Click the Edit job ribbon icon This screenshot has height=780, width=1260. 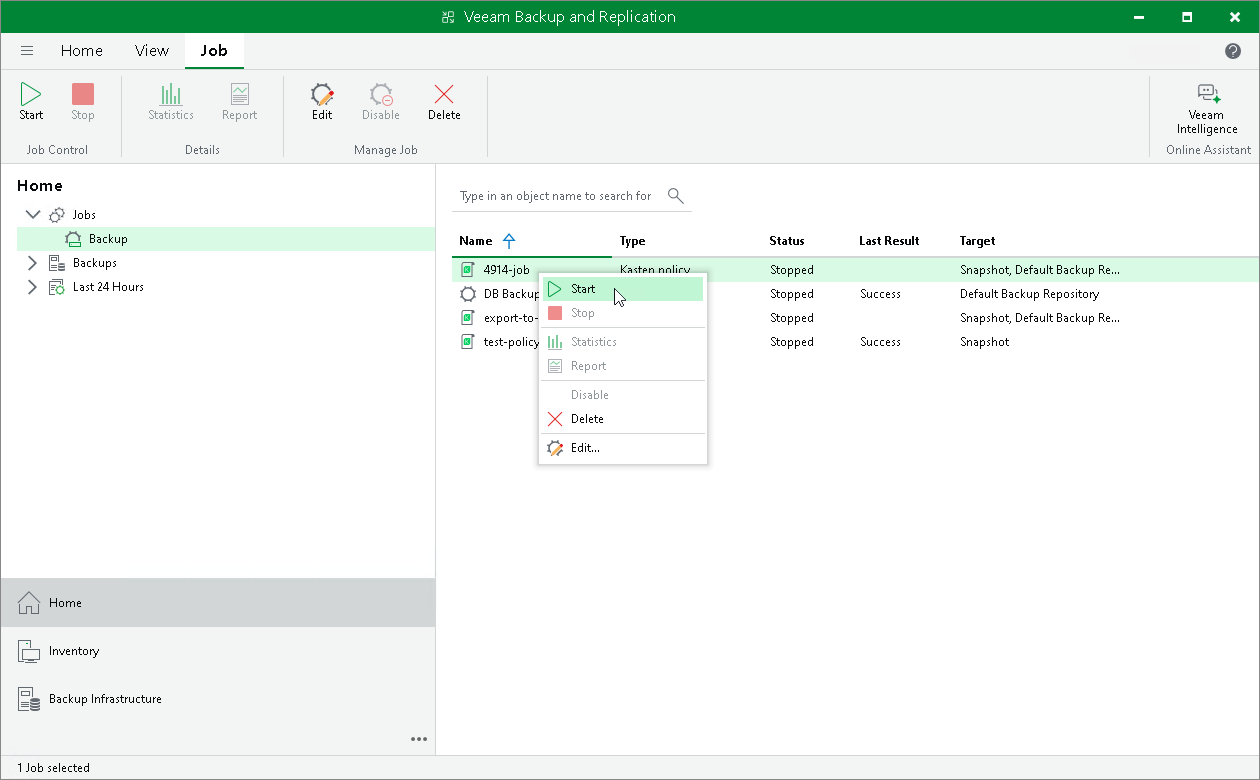pos(322,95)
